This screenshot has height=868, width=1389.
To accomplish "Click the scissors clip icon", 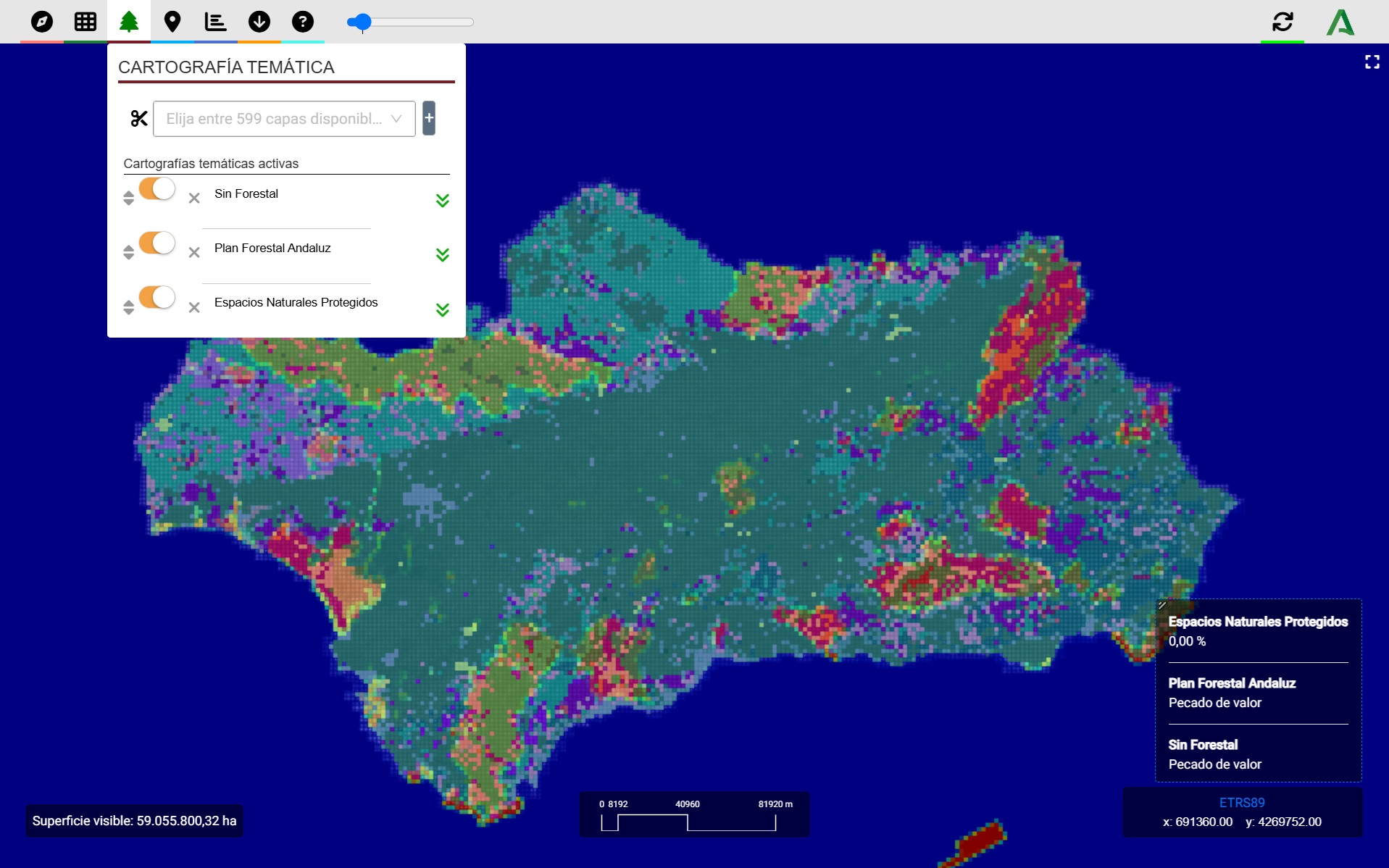I will [x=138, y=119].
